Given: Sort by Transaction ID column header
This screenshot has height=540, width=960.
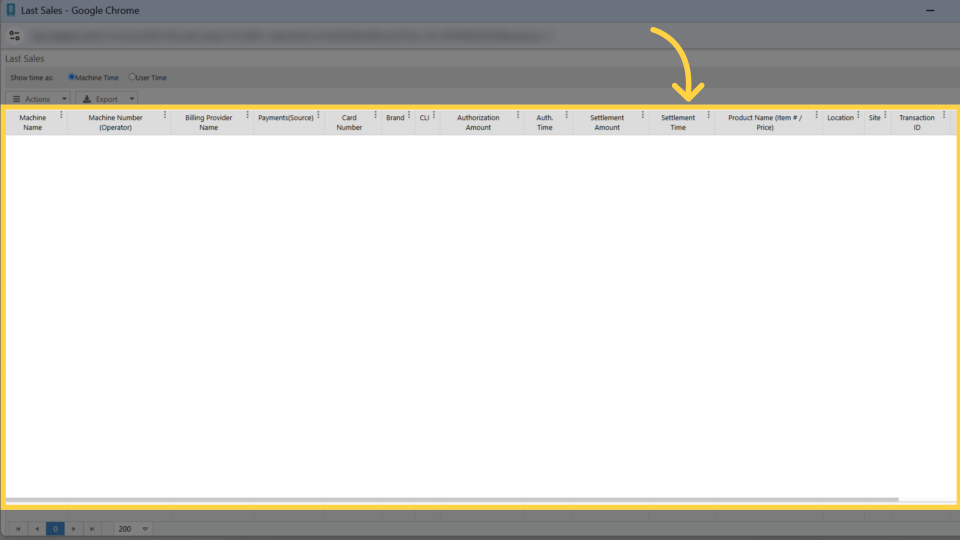Looking at the screenshot, I should click(916, 122).
